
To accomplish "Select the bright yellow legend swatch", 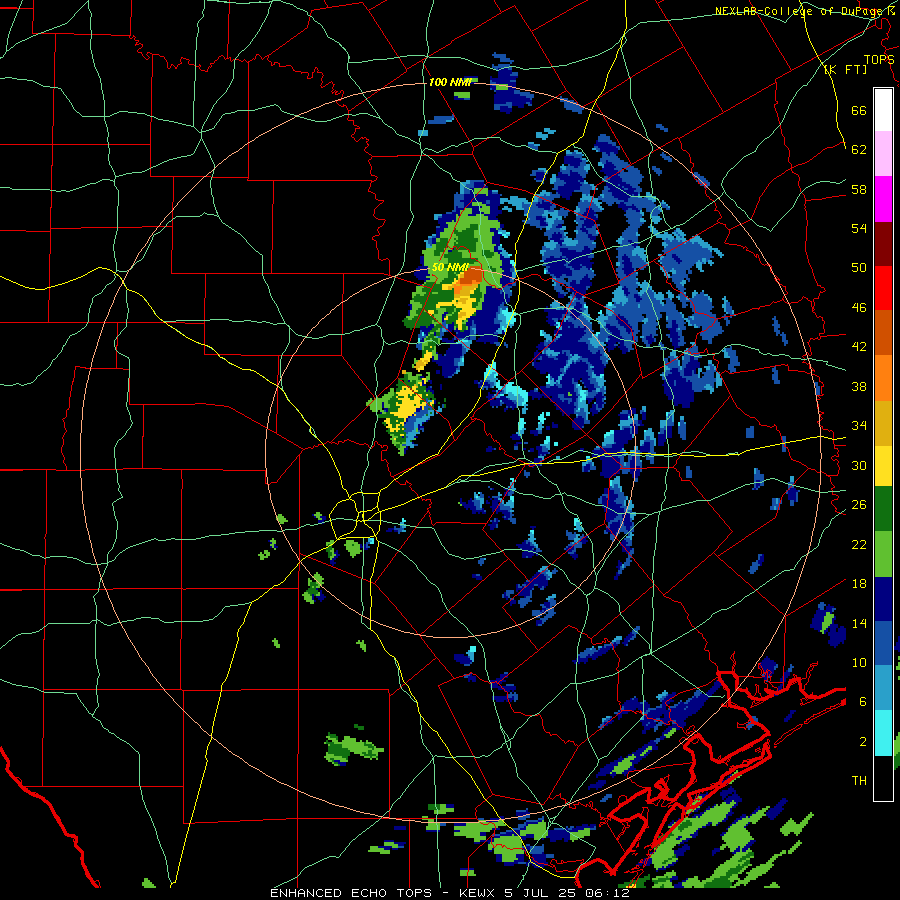I will point(883,466).
